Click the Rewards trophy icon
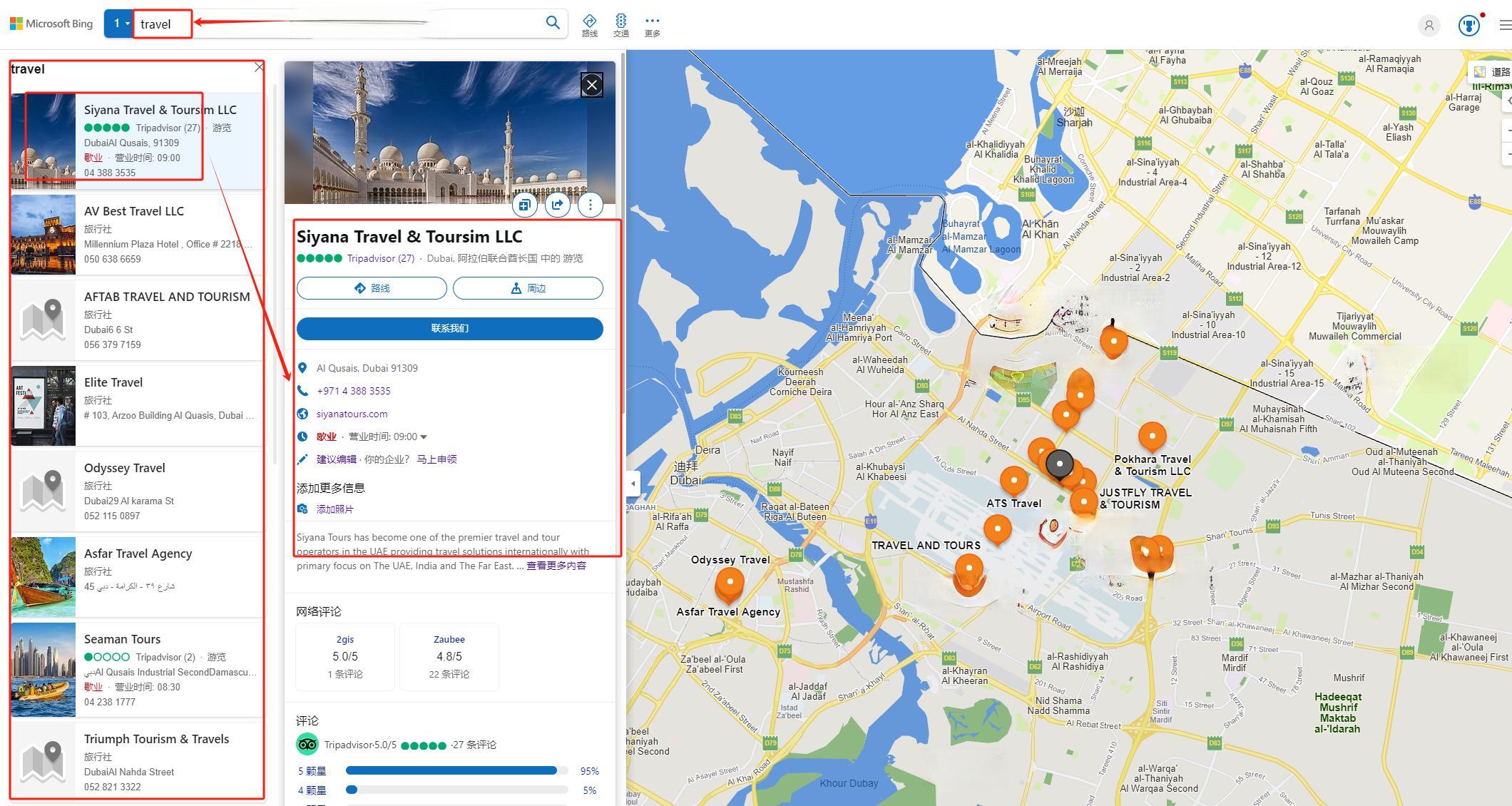1512x806 pixels. 1468,26
